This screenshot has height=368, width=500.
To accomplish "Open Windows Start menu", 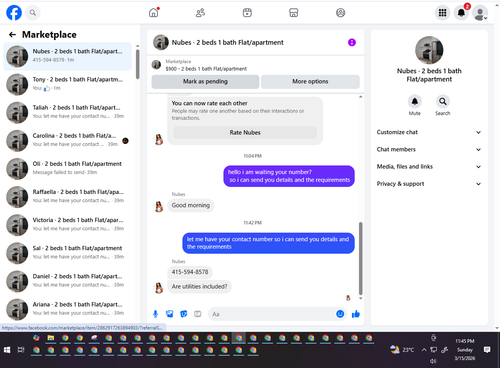I will [x=7, y=349].
